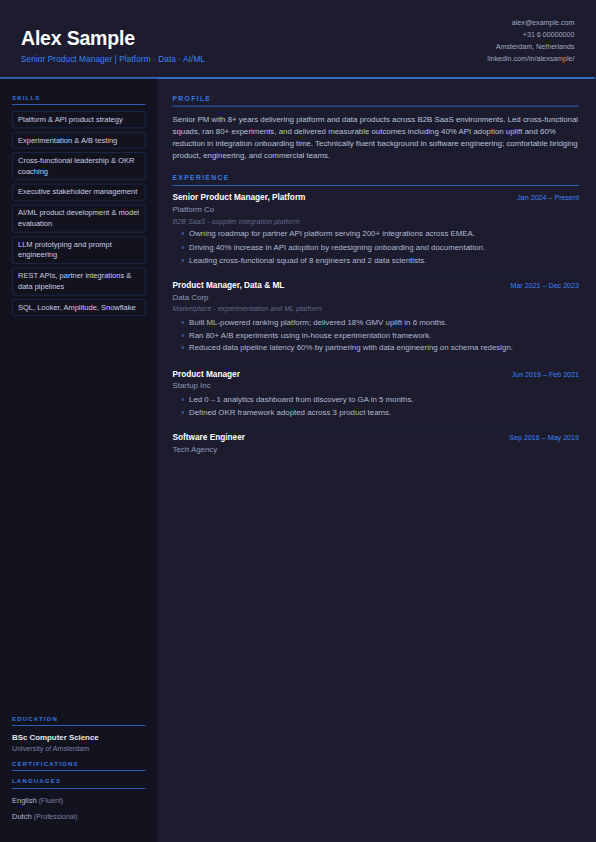The image size is (596, 842).
Task: Click the bullet about 40% increase in API adoption
Action: point(337,248)
